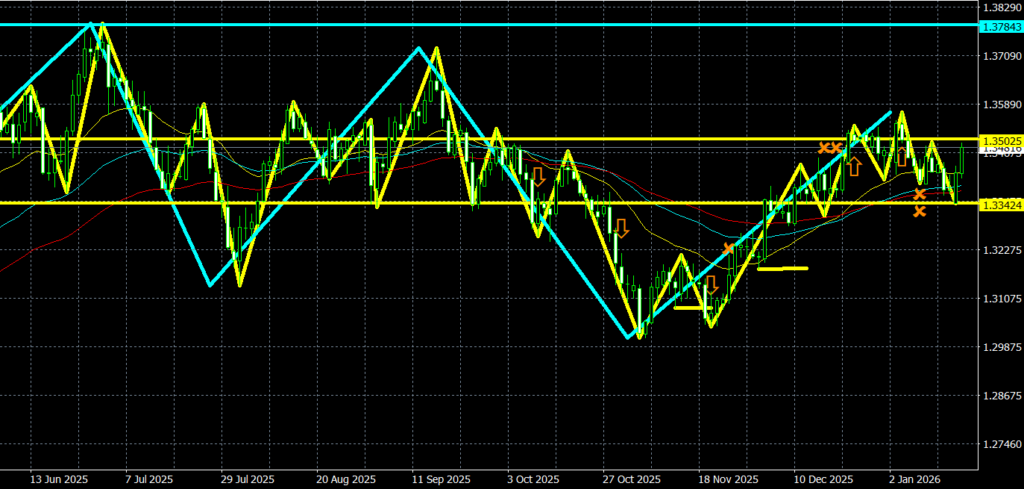
Task: Select the single orange X on the cyan uptrend line
Action: (x=729, y=248)
